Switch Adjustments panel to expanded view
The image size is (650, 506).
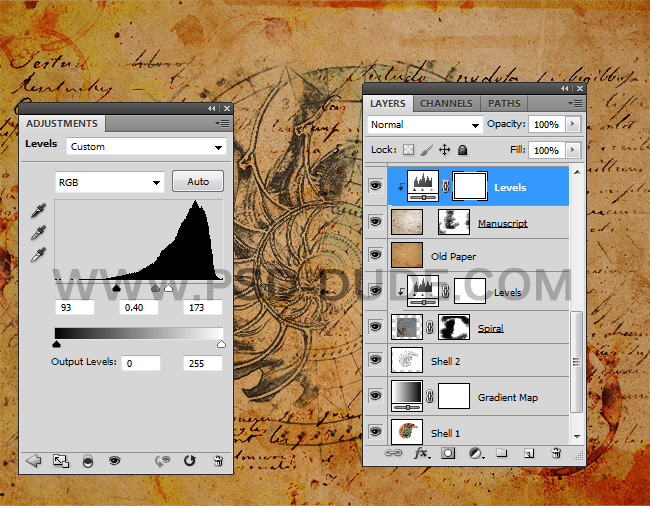(61, 461)
